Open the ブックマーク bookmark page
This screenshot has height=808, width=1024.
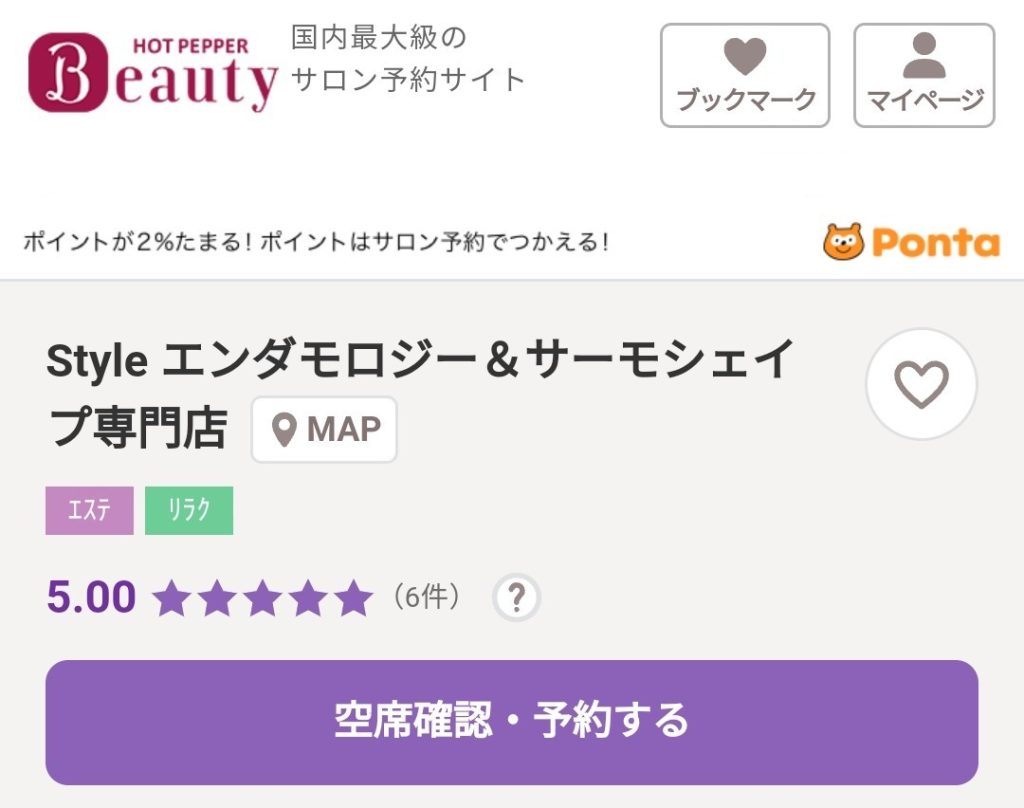(x=745, y=76)
